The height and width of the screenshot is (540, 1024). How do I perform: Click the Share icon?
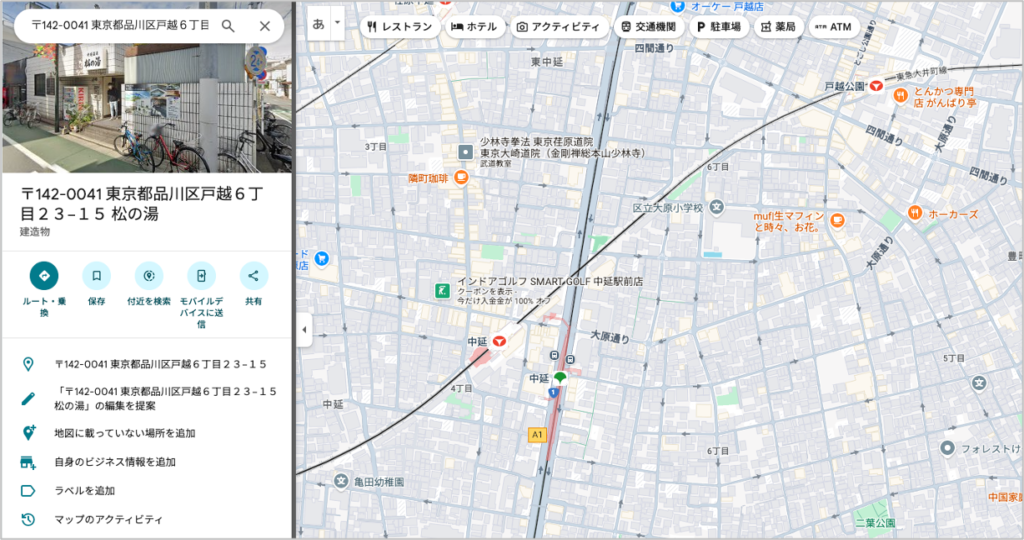tap(253, 276)
